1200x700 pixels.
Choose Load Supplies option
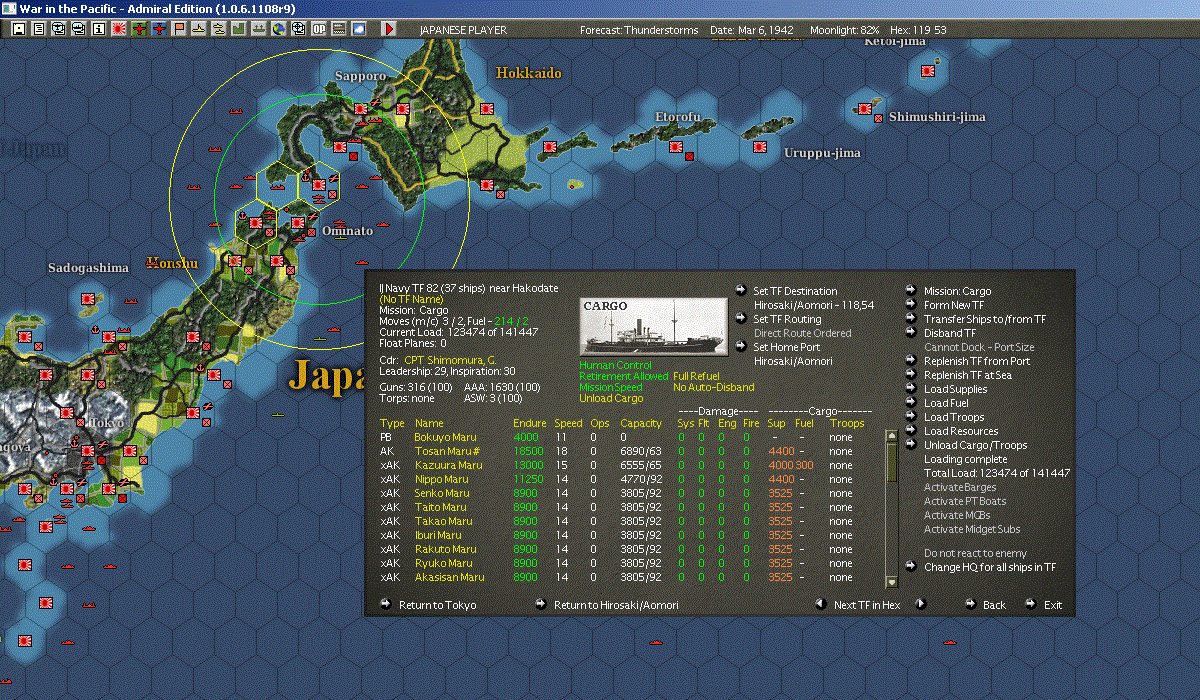(x=955, y=389)
